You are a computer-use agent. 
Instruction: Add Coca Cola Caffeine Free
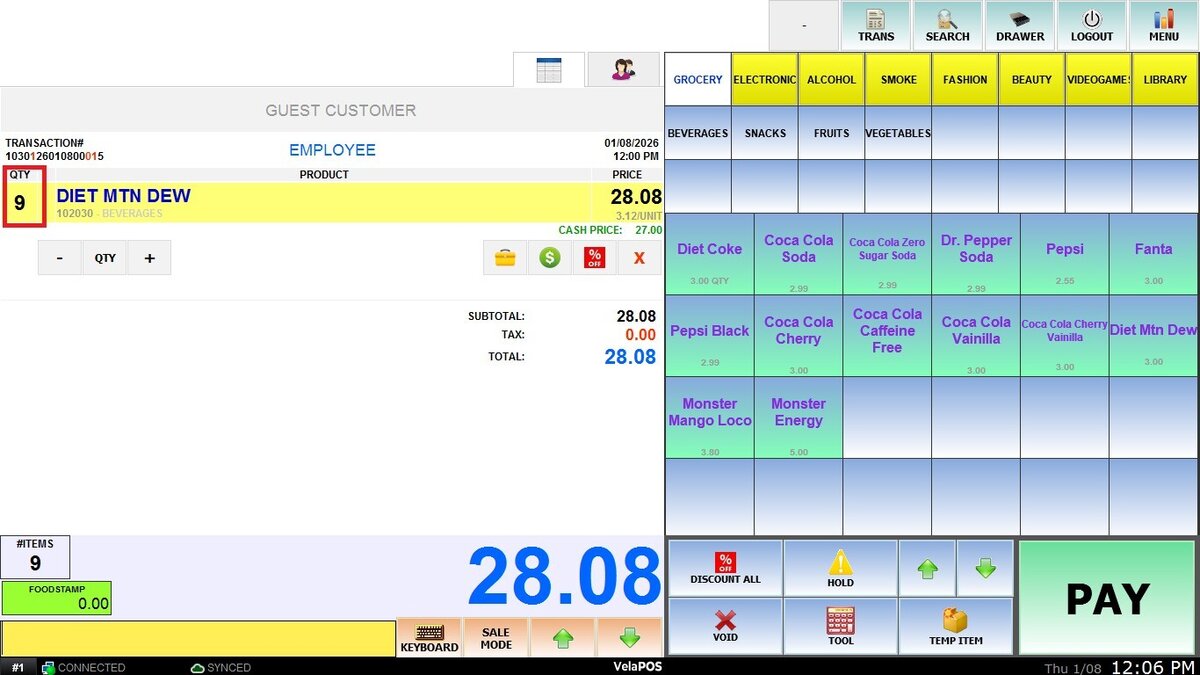887,336
